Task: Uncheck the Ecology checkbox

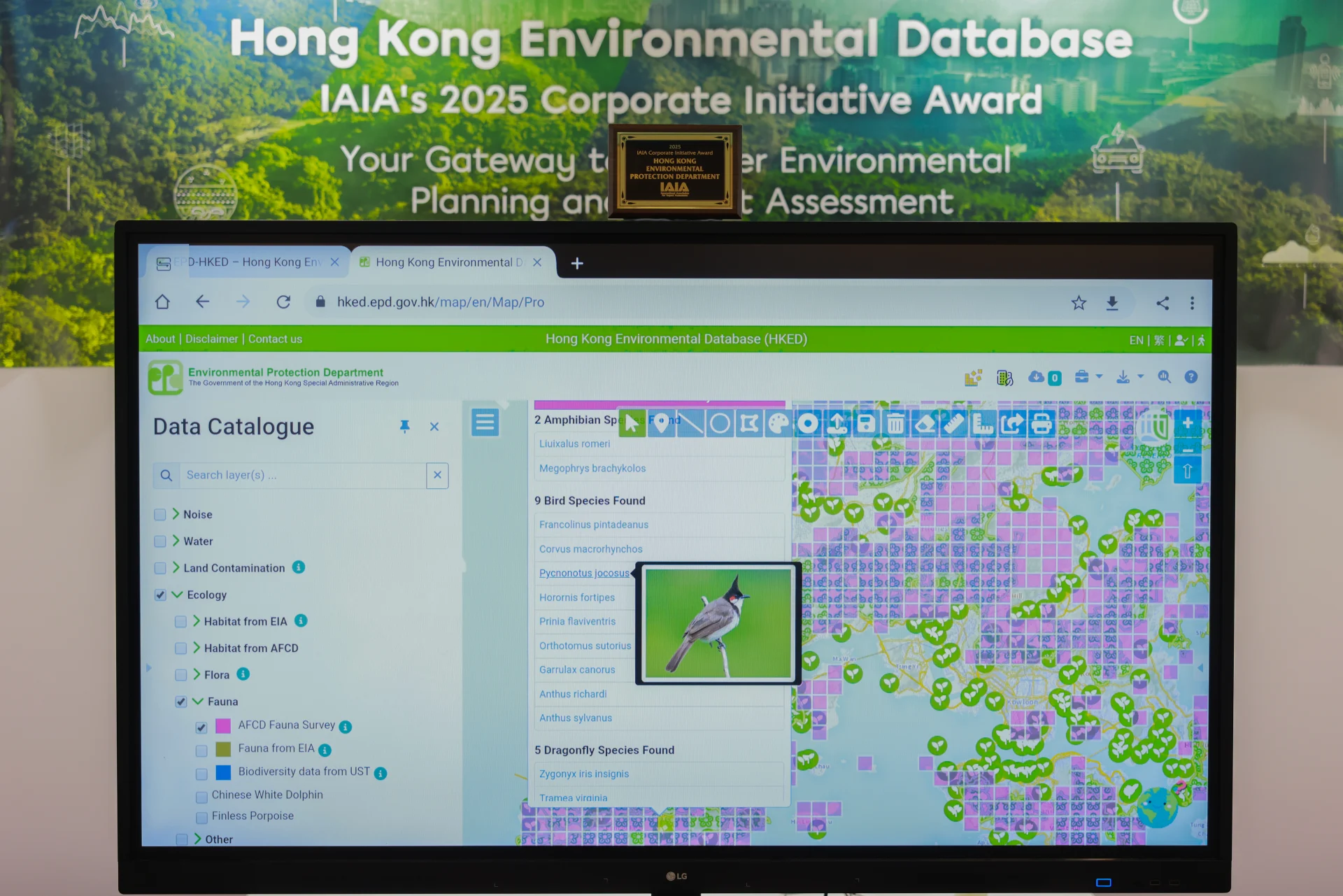Action: (160, 595)
